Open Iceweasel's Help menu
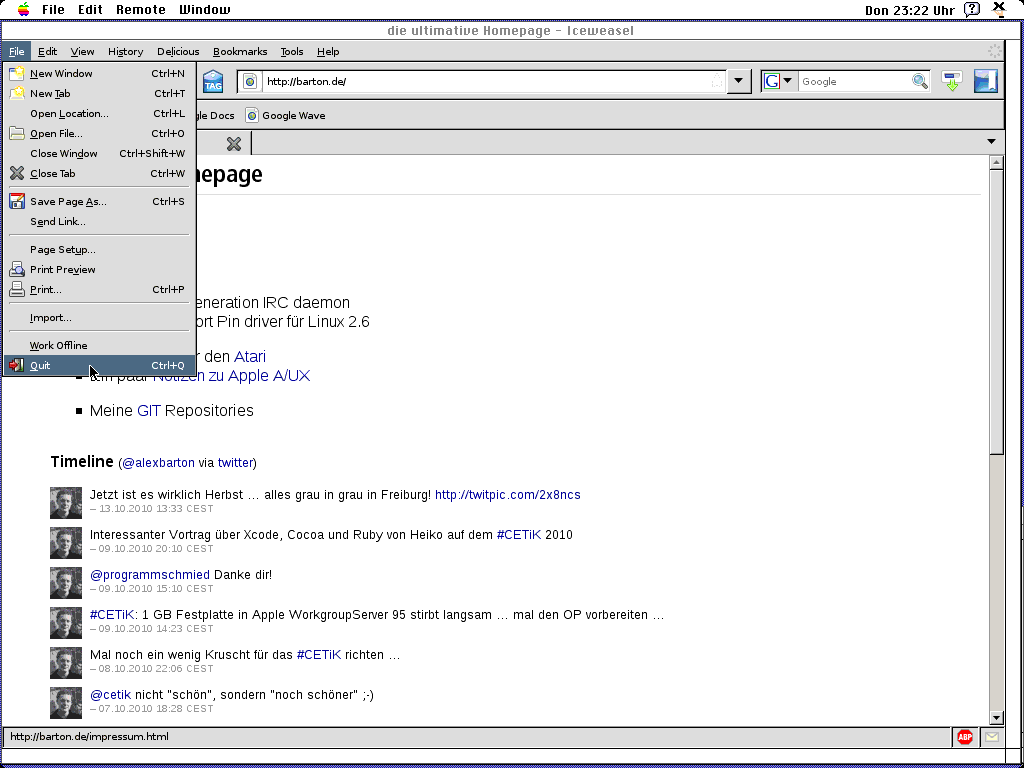The height and width of the screenshot is (768, 1024). (x=328, y=52)
